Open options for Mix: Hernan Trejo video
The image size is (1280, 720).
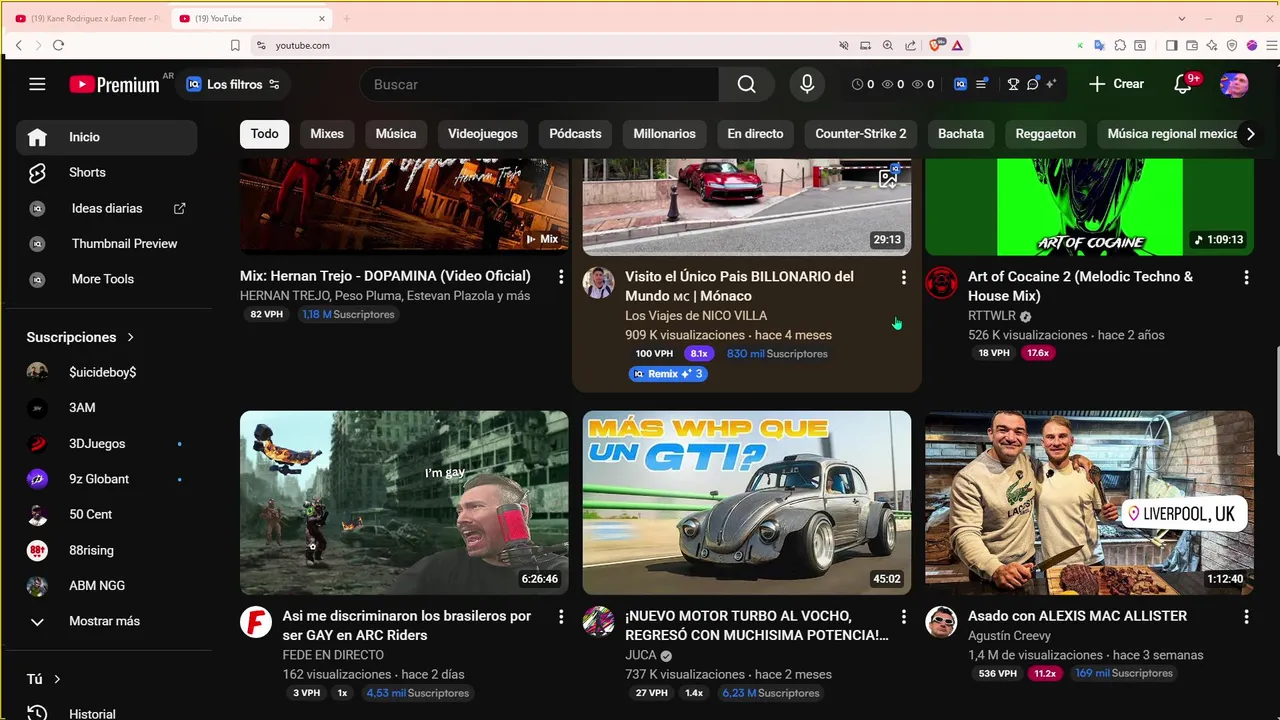coord(561,277)
